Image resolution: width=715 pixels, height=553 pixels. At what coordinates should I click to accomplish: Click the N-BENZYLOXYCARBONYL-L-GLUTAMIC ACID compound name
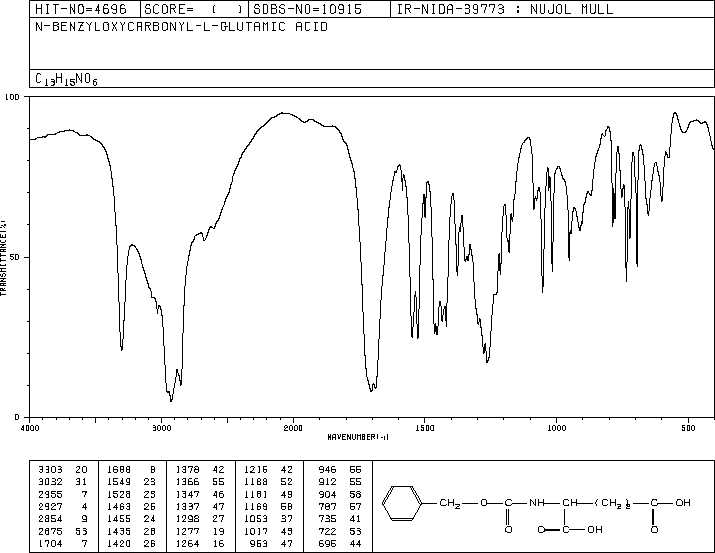(181, 27)
